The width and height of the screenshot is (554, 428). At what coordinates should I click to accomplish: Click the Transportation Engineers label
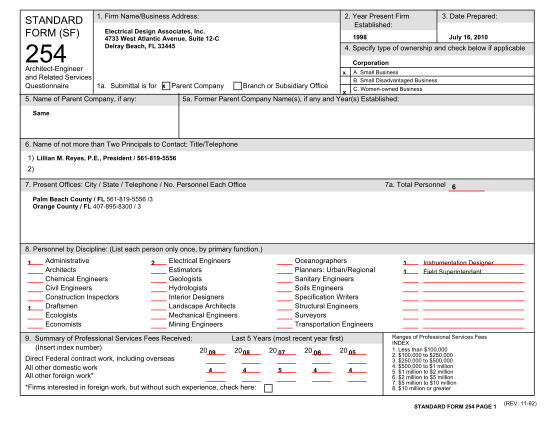[x=334, y=324]
